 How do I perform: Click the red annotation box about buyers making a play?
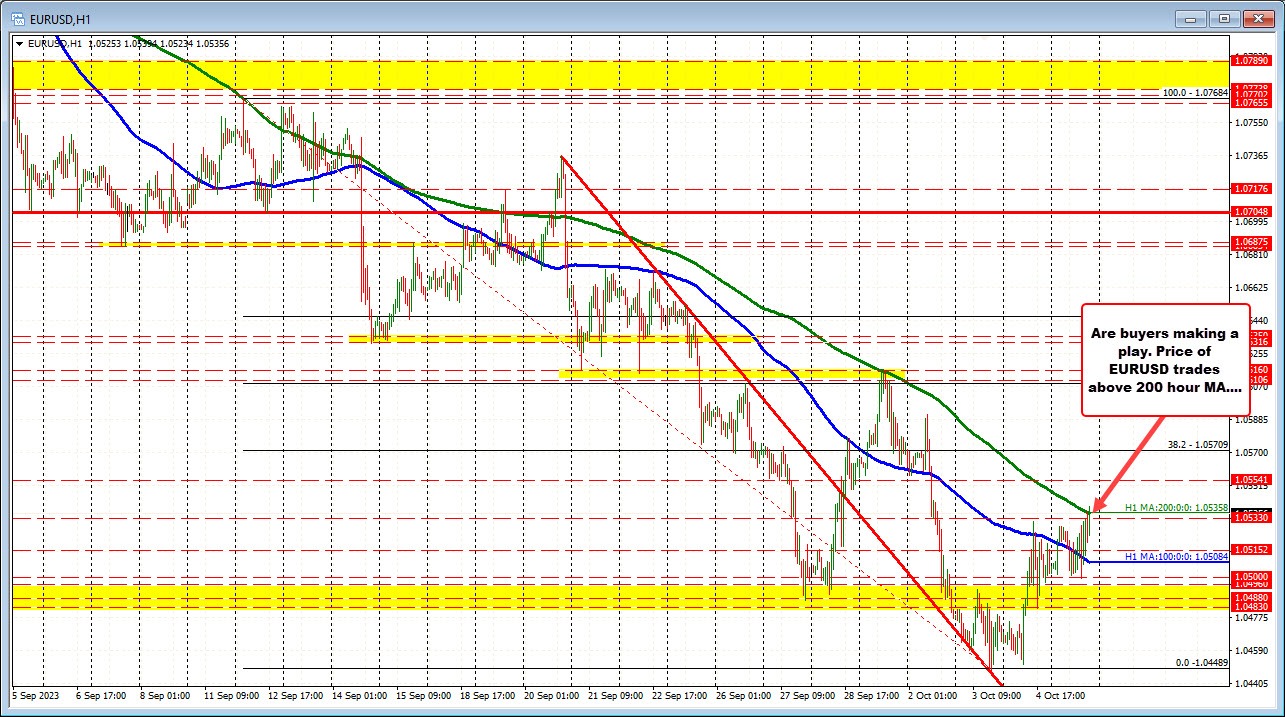point(1165,360)
